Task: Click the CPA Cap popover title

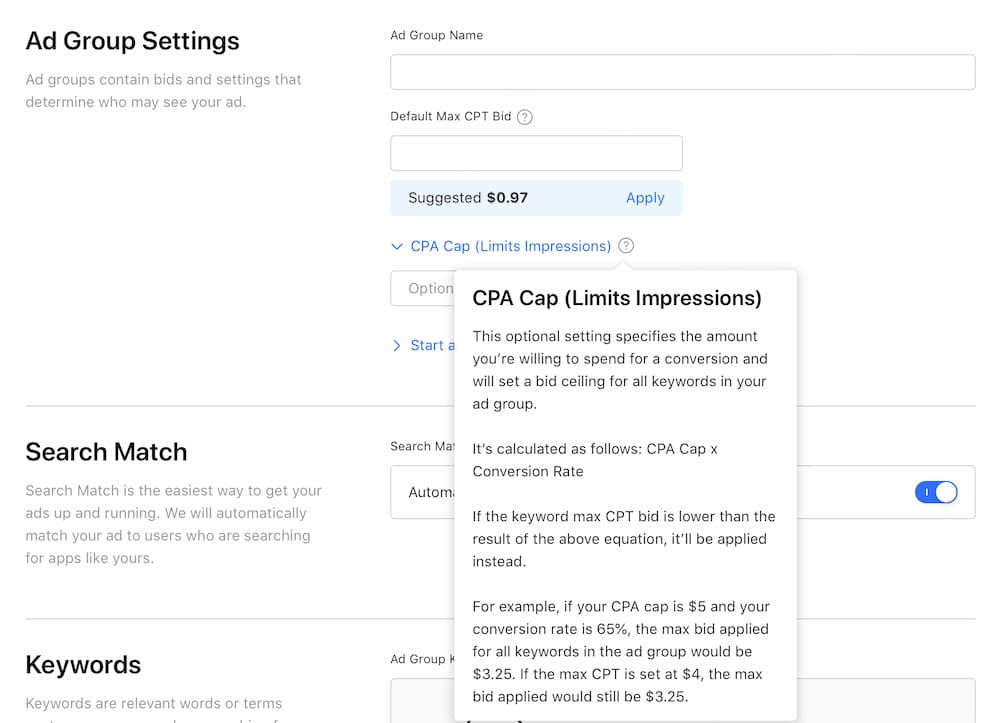Action: click(x=616, y=298)
